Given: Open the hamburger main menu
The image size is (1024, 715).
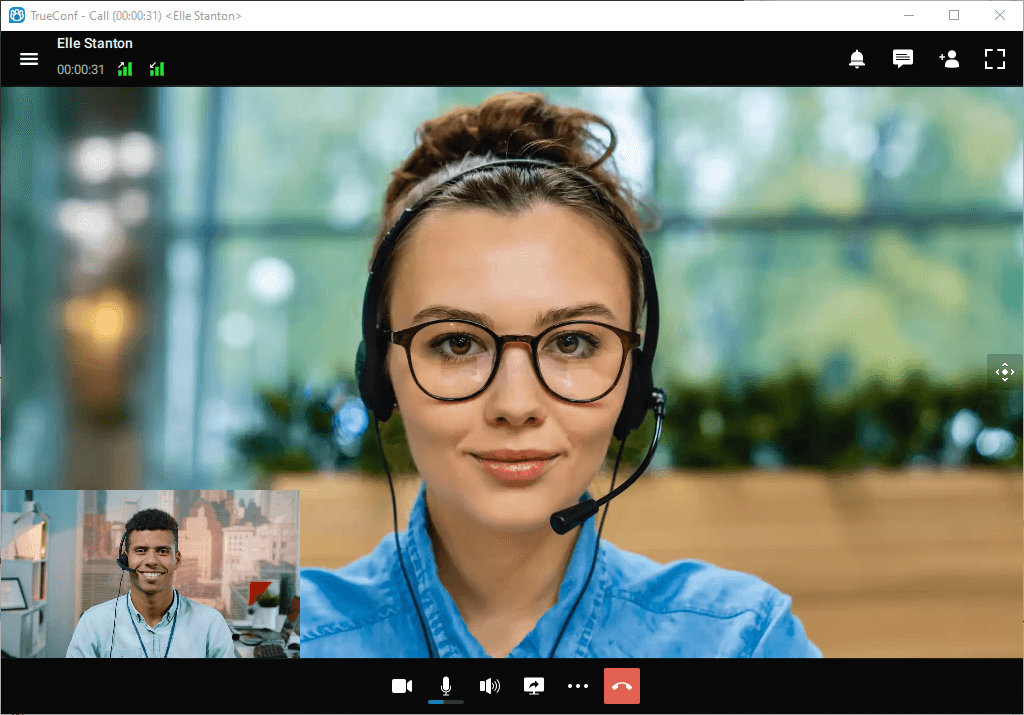Looking at the screenshot, I should pyautogui.click(x=29, y=59).
